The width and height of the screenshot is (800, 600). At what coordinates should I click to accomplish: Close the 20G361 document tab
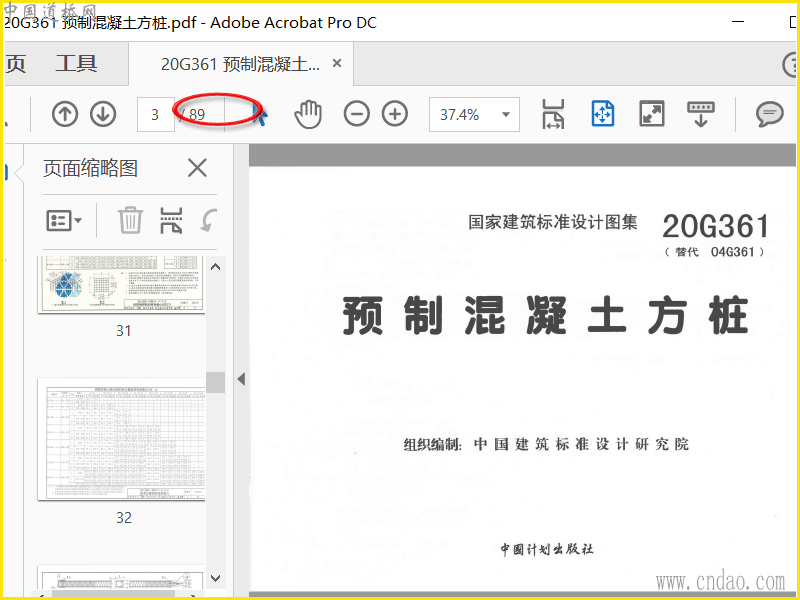tap(337, 63)
